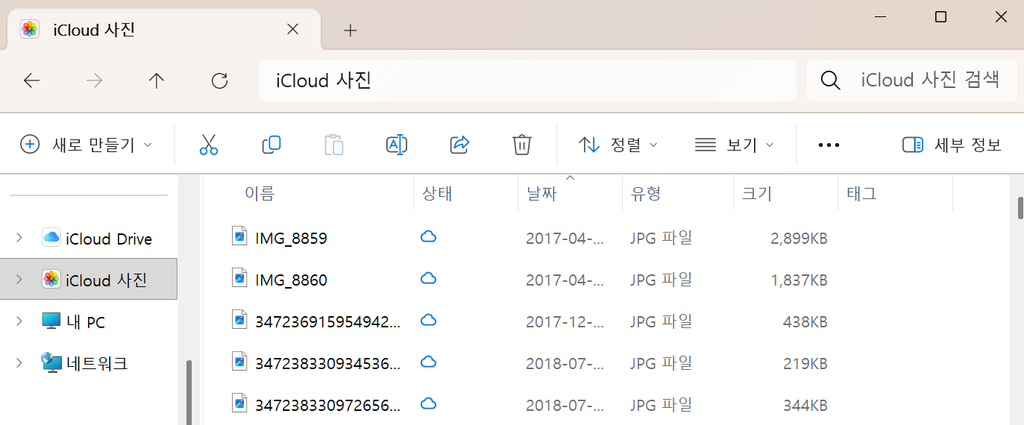Viewport: 1024px width, 425px height.
Task: Close the iCloud 사진 tab
Action: [293, 29]
